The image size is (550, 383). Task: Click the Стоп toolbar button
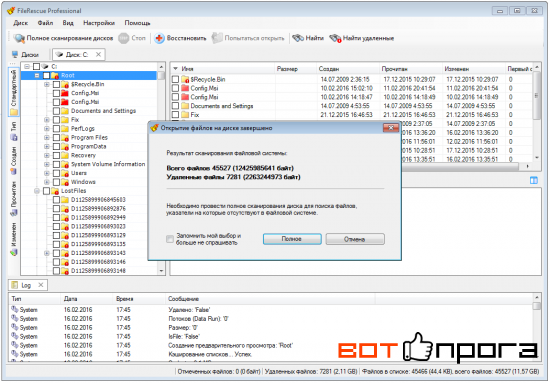132,38
